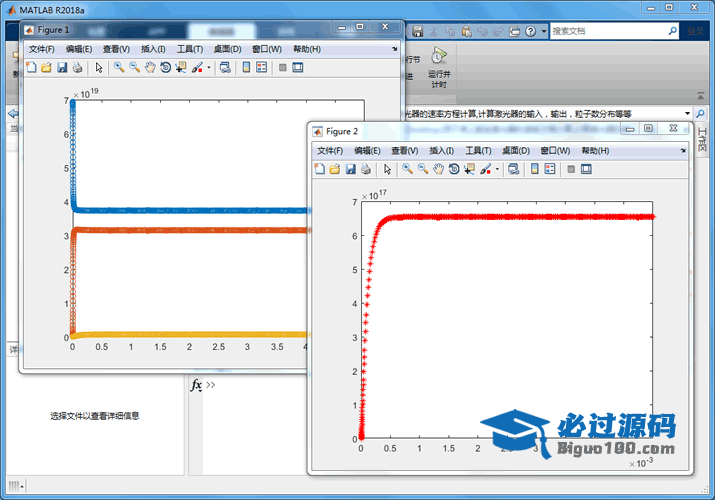Open 工具(T) menu in Figure 1
715x500 pixels.
[x=190, y=49]
